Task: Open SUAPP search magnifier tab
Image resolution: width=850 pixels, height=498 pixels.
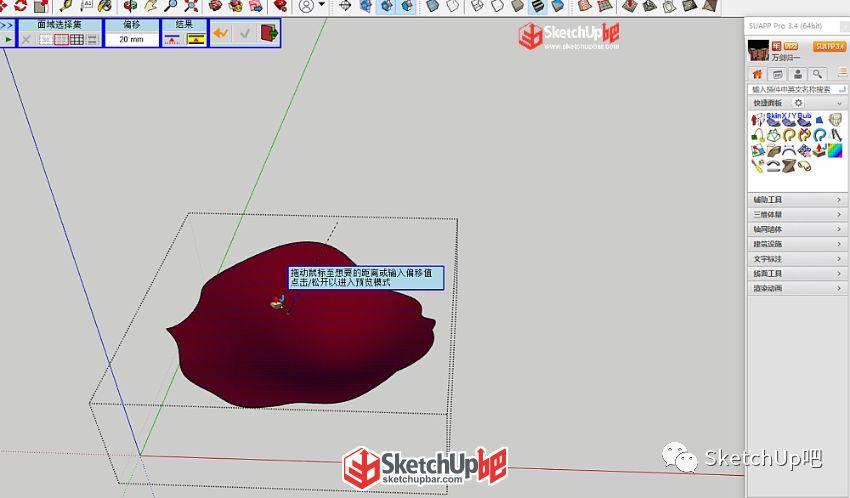Action: (x=817, y=74)
